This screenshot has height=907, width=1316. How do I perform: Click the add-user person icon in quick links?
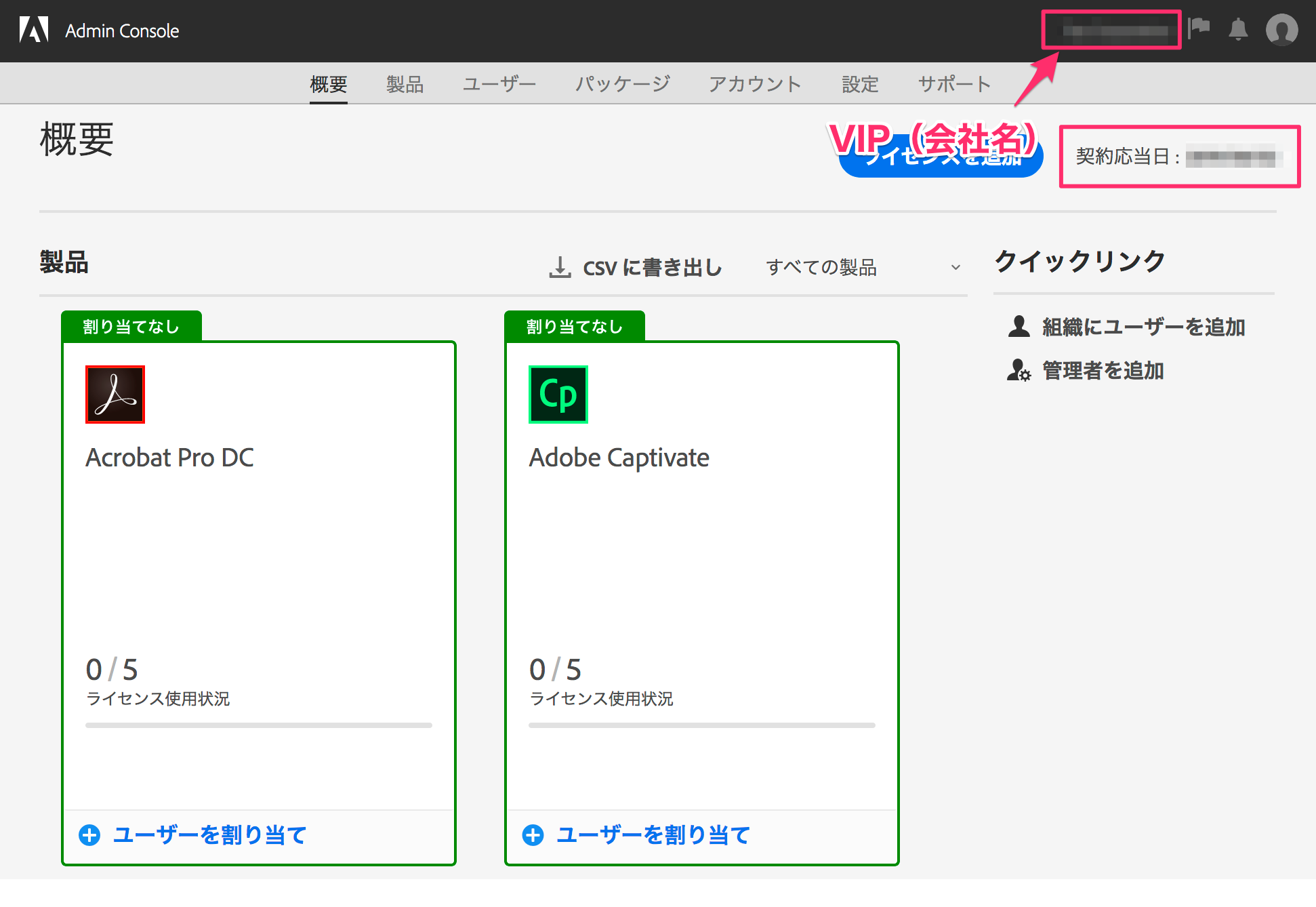tap(1019, 326)
